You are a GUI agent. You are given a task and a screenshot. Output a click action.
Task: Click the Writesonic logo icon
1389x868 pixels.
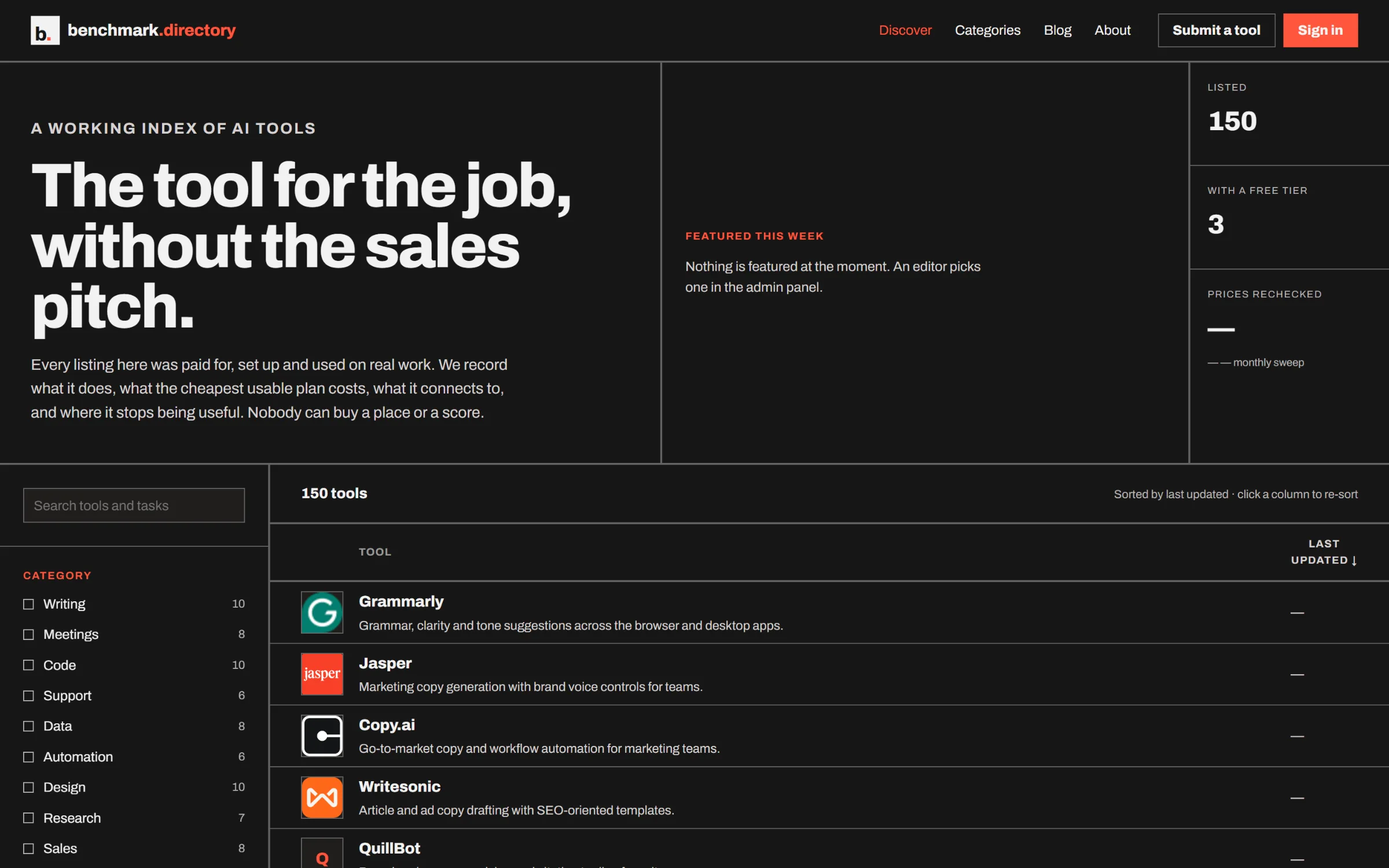pos(322,797)
